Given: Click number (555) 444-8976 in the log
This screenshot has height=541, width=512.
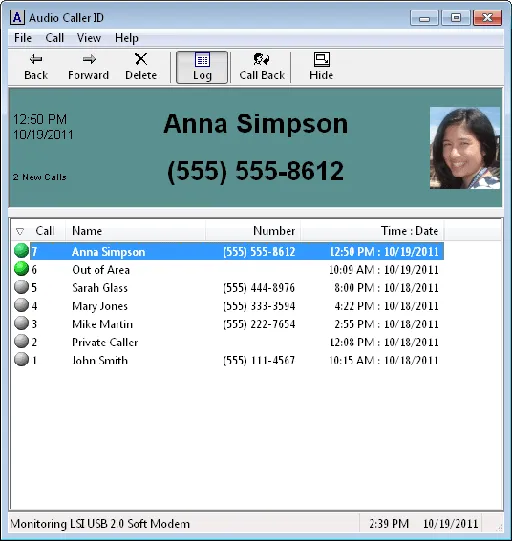Looking at the screenshot, I should click(259, 288).
